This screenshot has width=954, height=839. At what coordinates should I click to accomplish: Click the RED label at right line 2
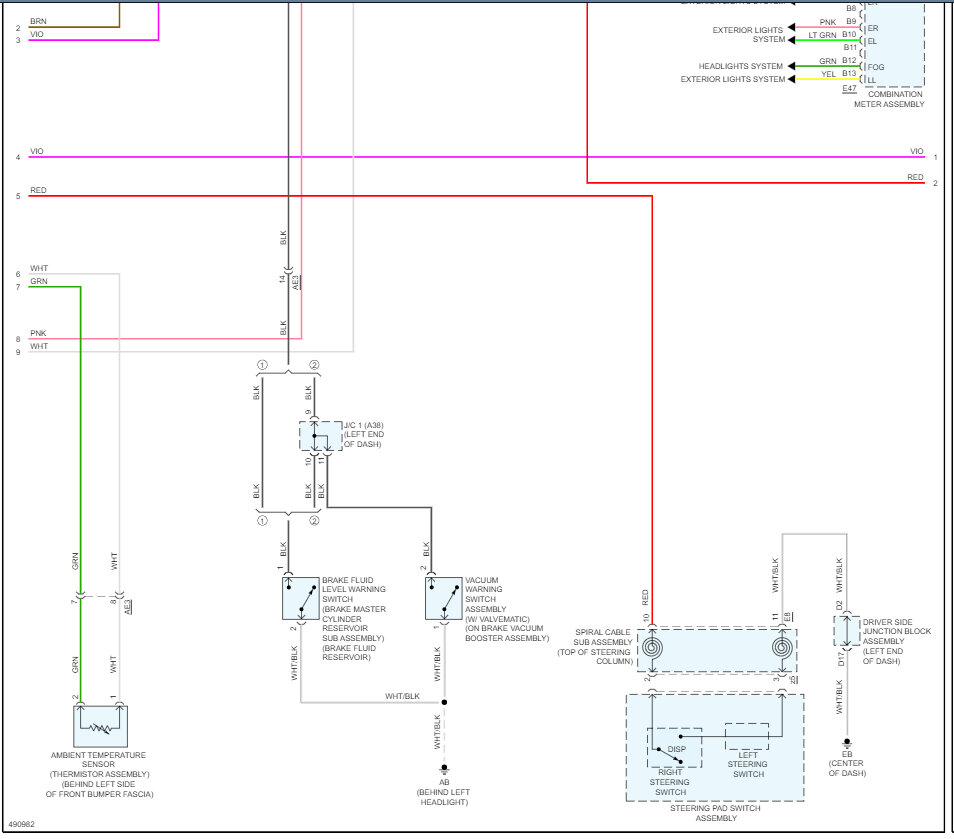pos(915,177)
